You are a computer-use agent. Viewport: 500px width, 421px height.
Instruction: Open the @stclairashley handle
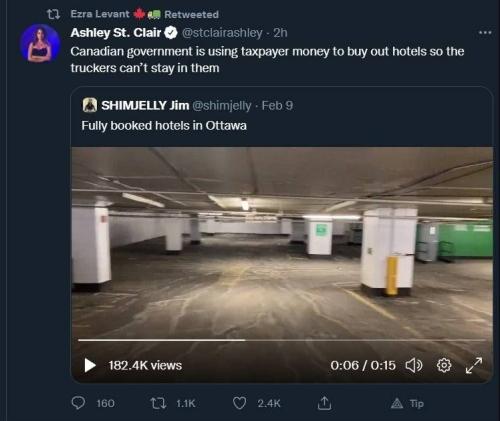222,33
